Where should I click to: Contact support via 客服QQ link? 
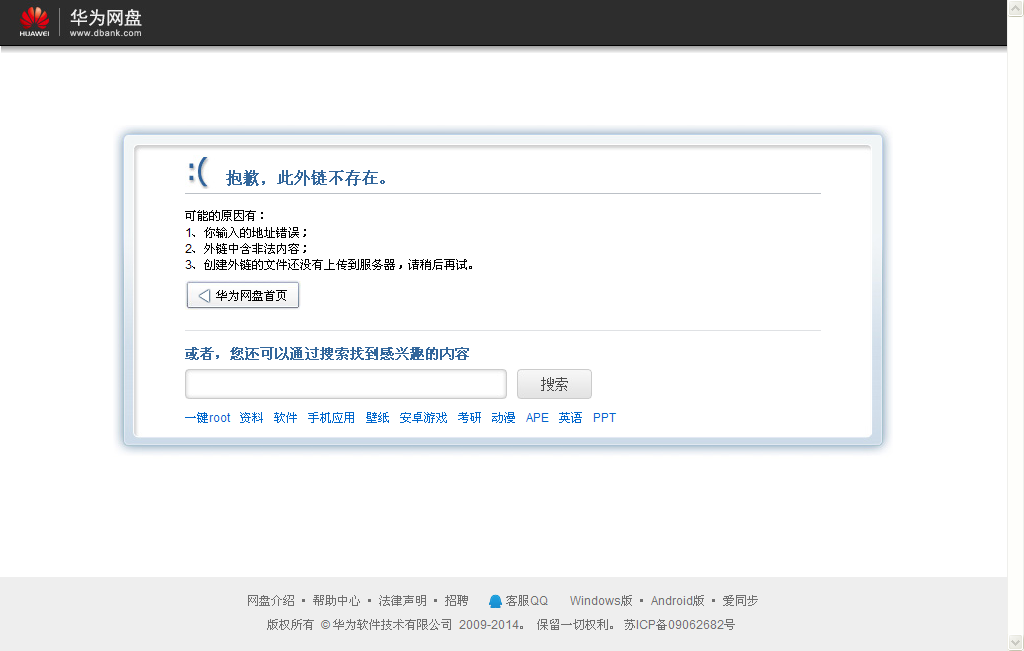[527, 601]
